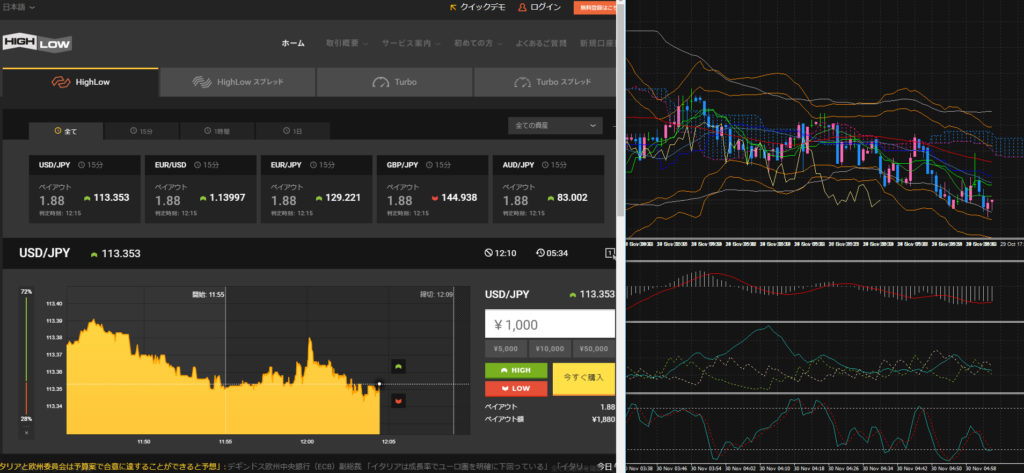Select the Turbo スプレッド tab
The image size is (1024, 473).
(x=545, y=82)
